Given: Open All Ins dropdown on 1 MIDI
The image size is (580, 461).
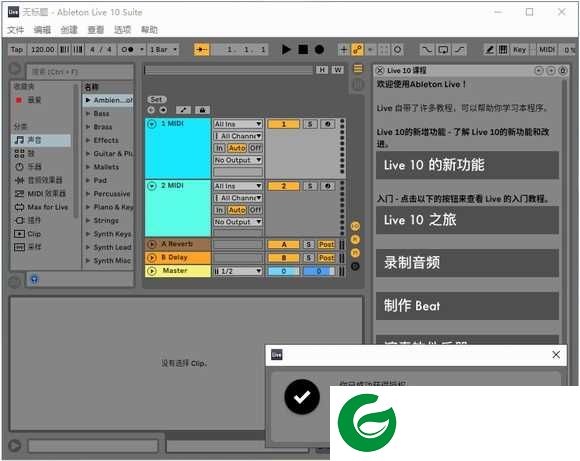Looking at the screenshot, I should pos(238,124).
